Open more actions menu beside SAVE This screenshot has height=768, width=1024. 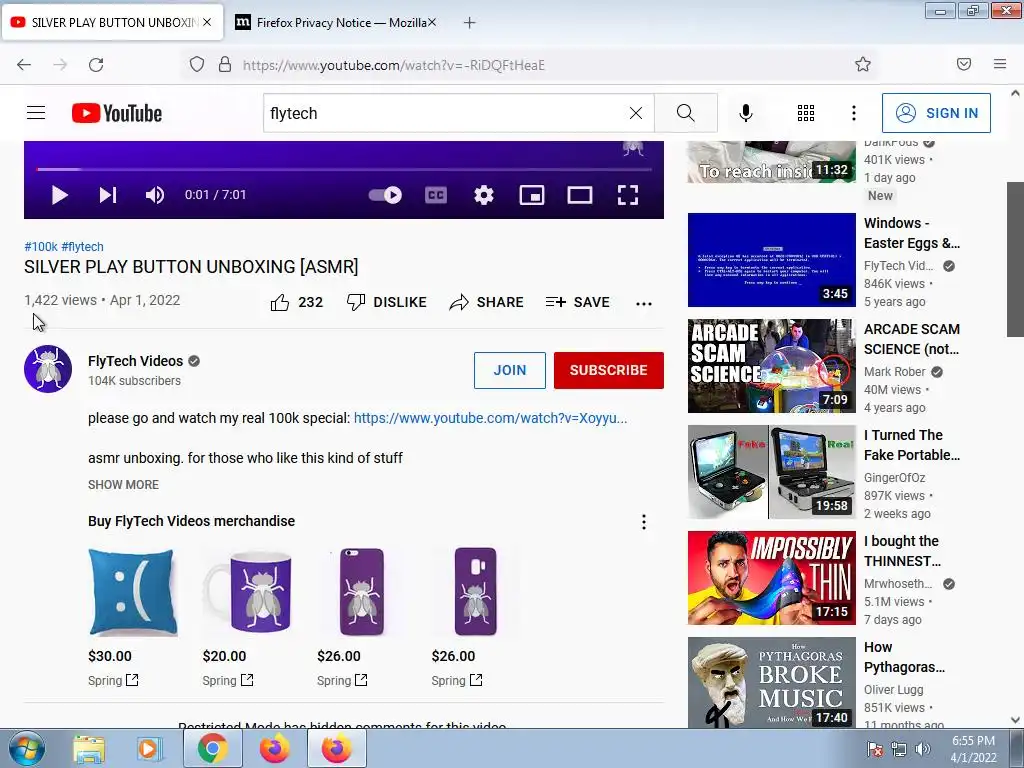click(644, 304)
